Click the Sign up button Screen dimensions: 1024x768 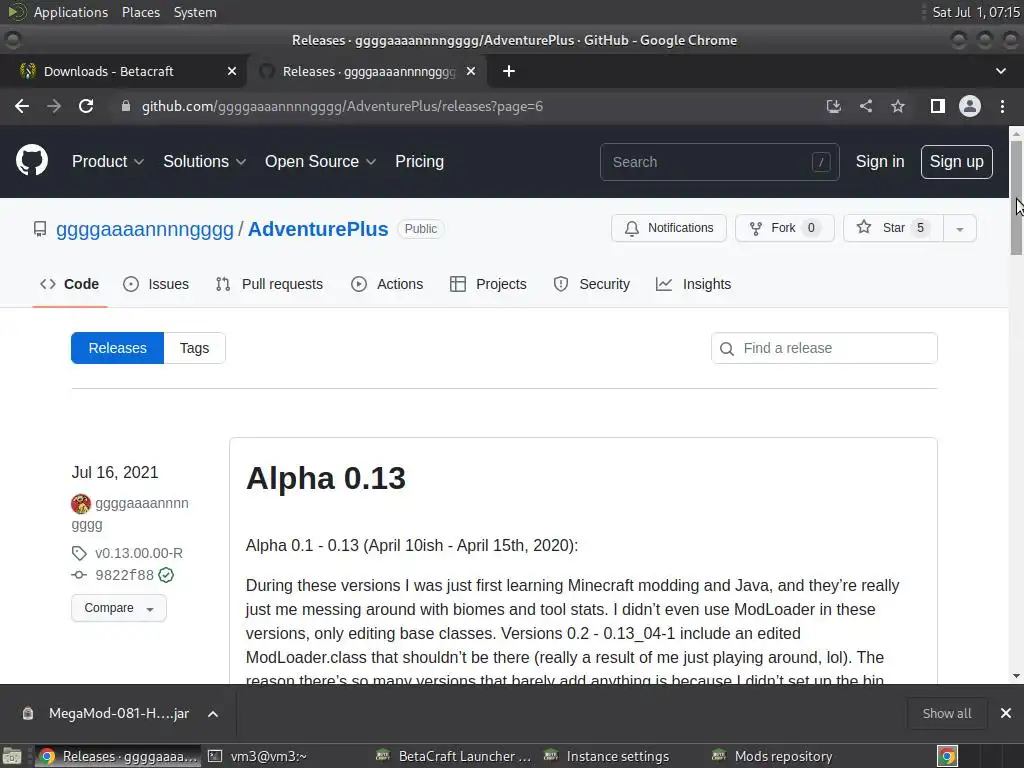tap(957, 161)
